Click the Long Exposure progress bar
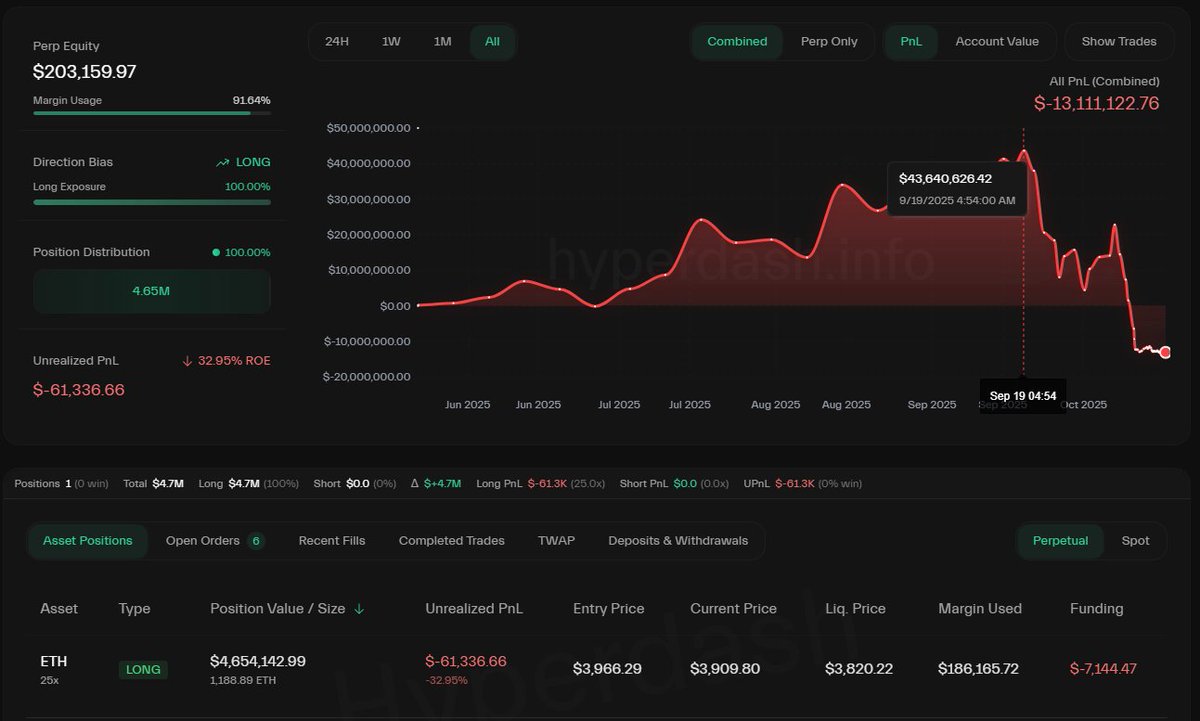The width and height of the screenshot is (1200, 721). pyautogui.click(x=152, y=202)
